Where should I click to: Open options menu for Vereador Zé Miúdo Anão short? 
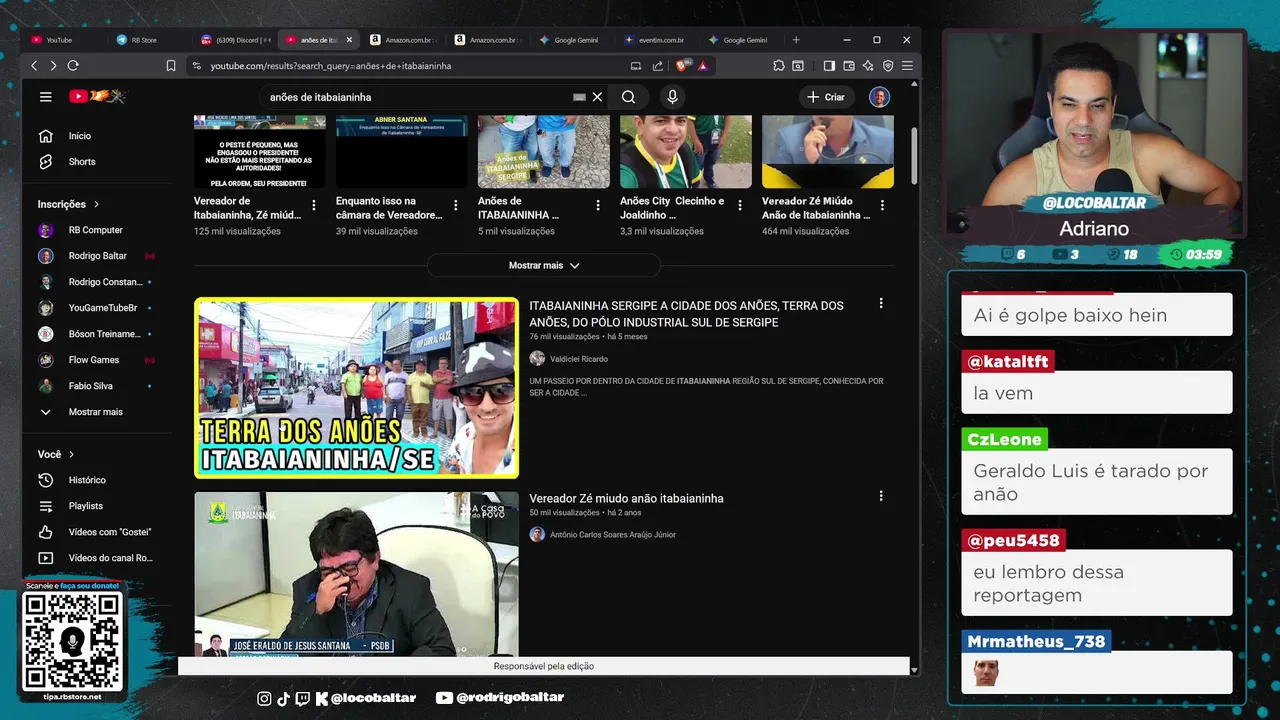pos(882,205)
